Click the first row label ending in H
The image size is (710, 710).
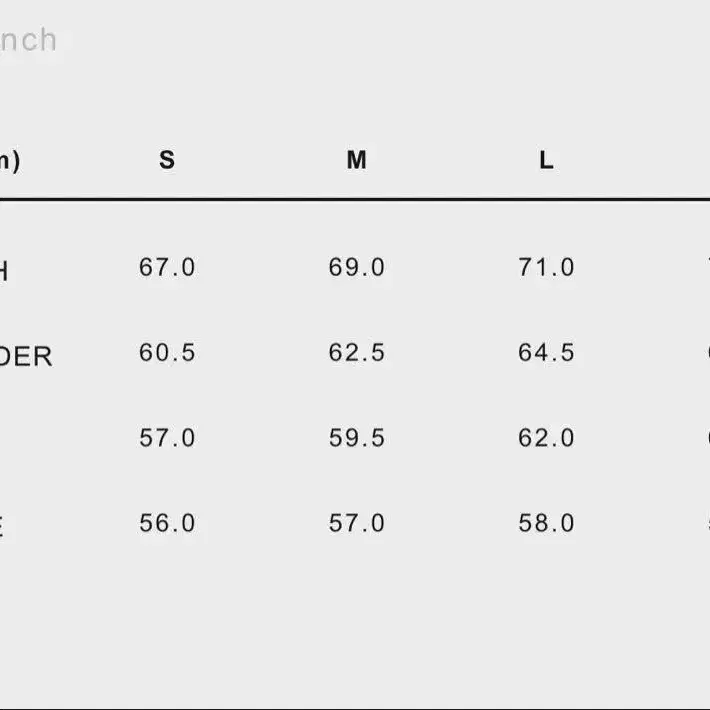[4, 272]
